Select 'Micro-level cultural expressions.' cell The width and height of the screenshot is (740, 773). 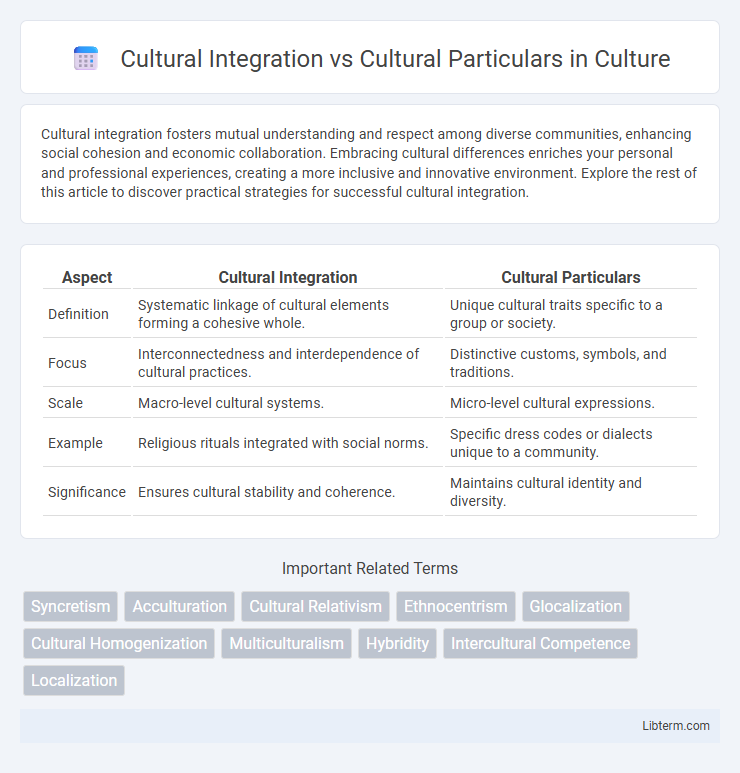[x=571, y=403]
